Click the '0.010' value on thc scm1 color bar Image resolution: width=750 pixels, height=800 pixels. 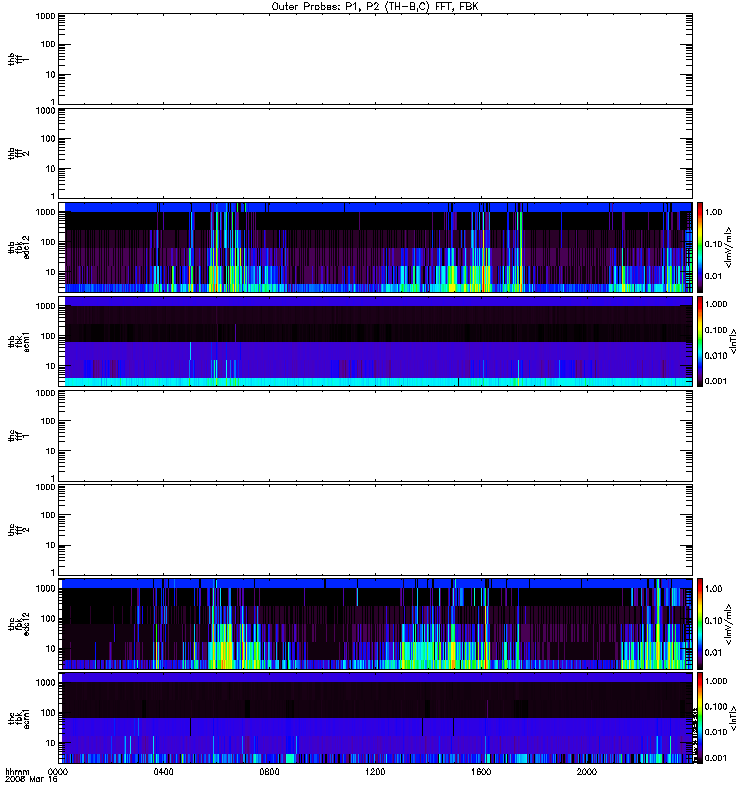coord(716,732)
